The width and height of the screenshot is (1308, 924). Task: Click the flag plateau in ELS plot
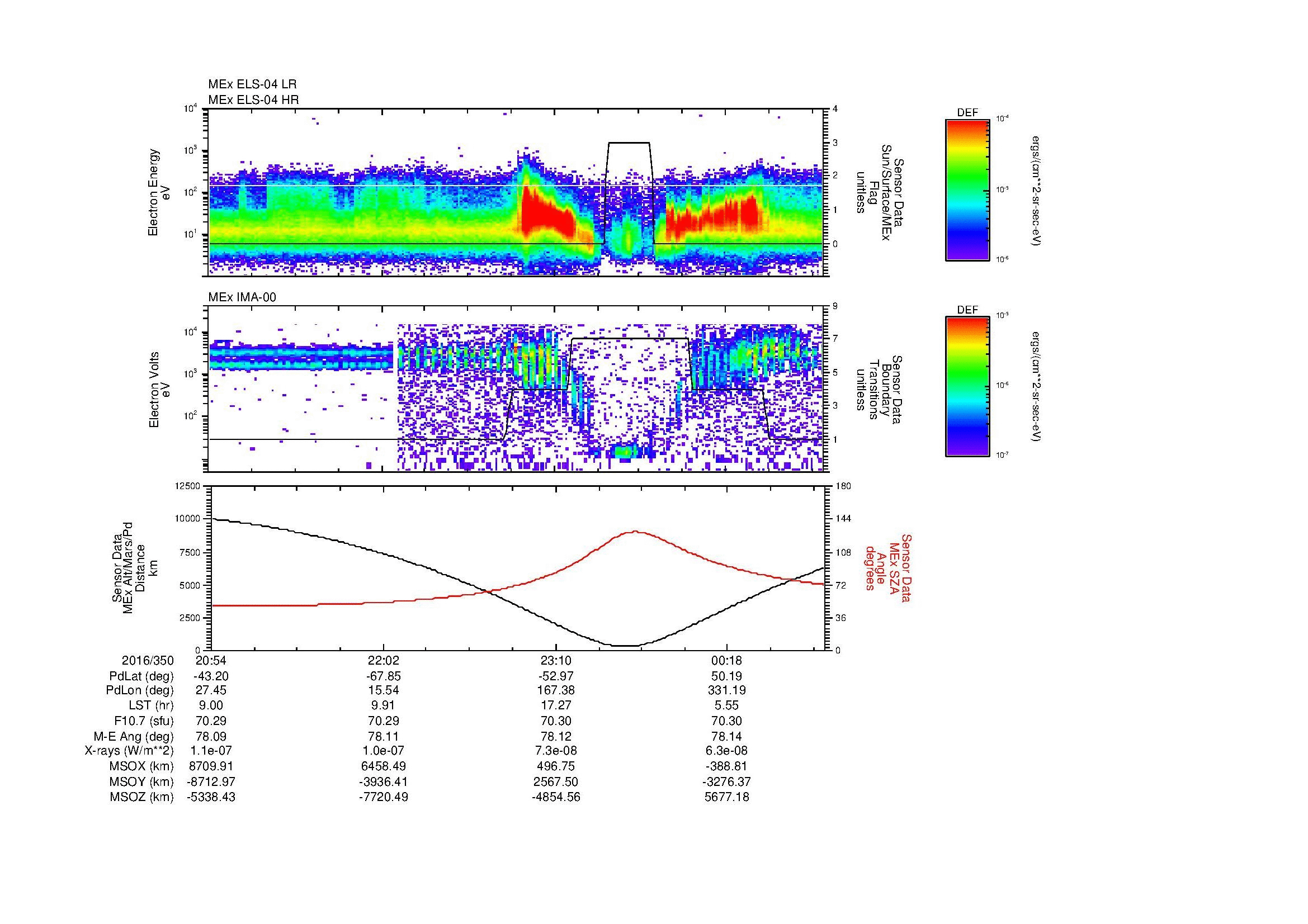[629, 143]
